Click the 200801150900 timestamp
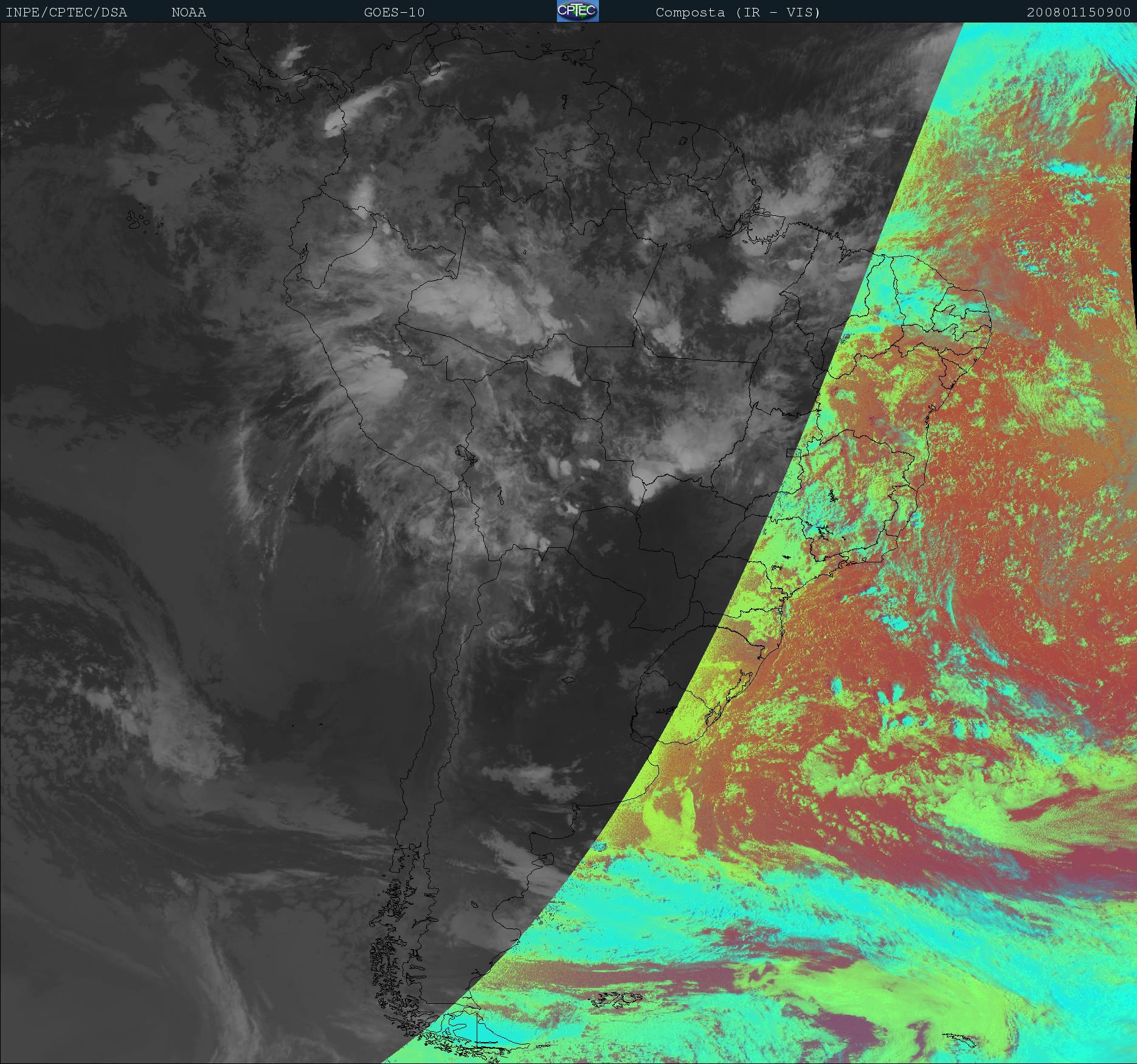Viewport: 1137px width, 1064px height. (x=1078, y=12)
